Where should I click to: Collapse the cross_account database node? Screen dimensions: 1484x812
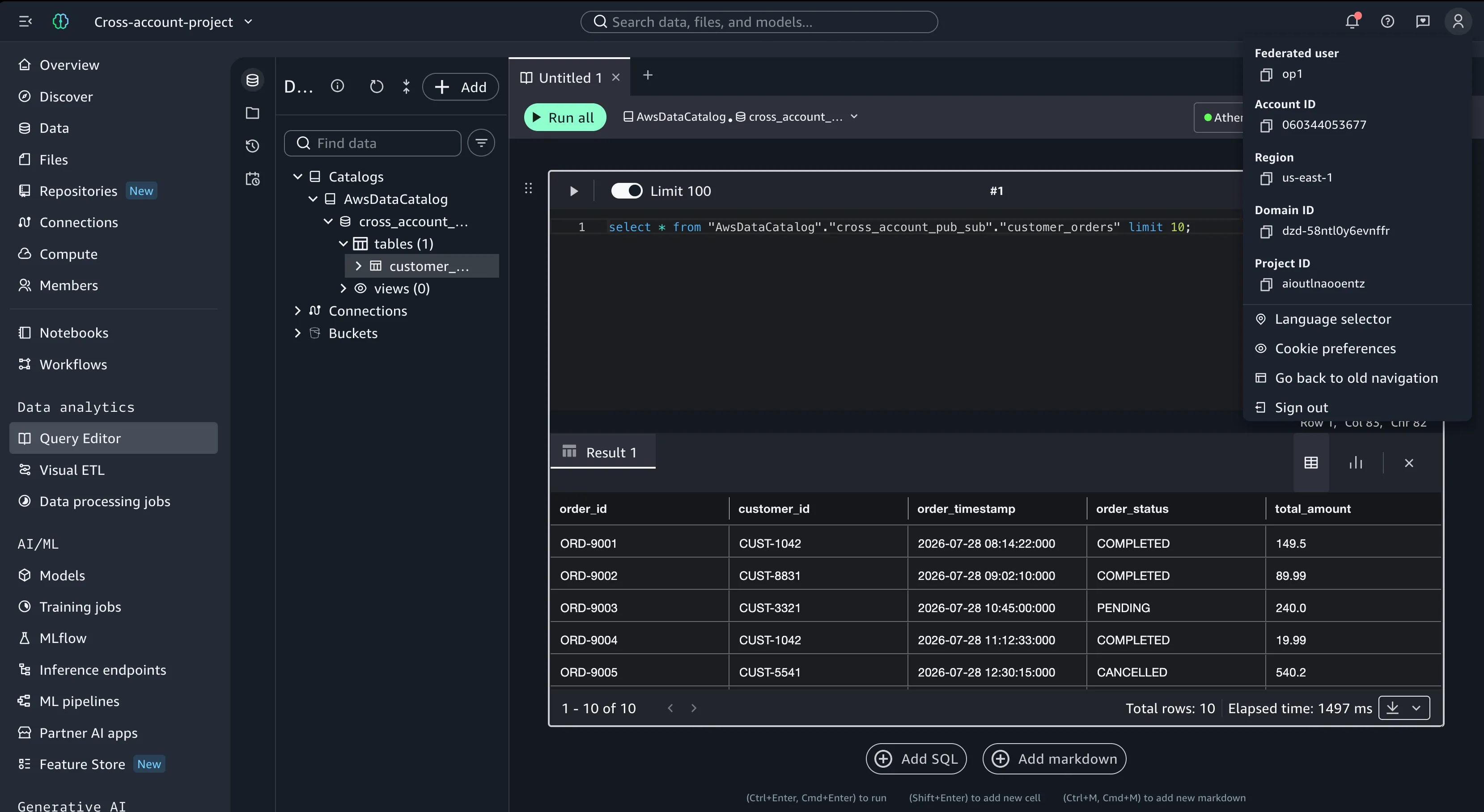tap(328, 222)
